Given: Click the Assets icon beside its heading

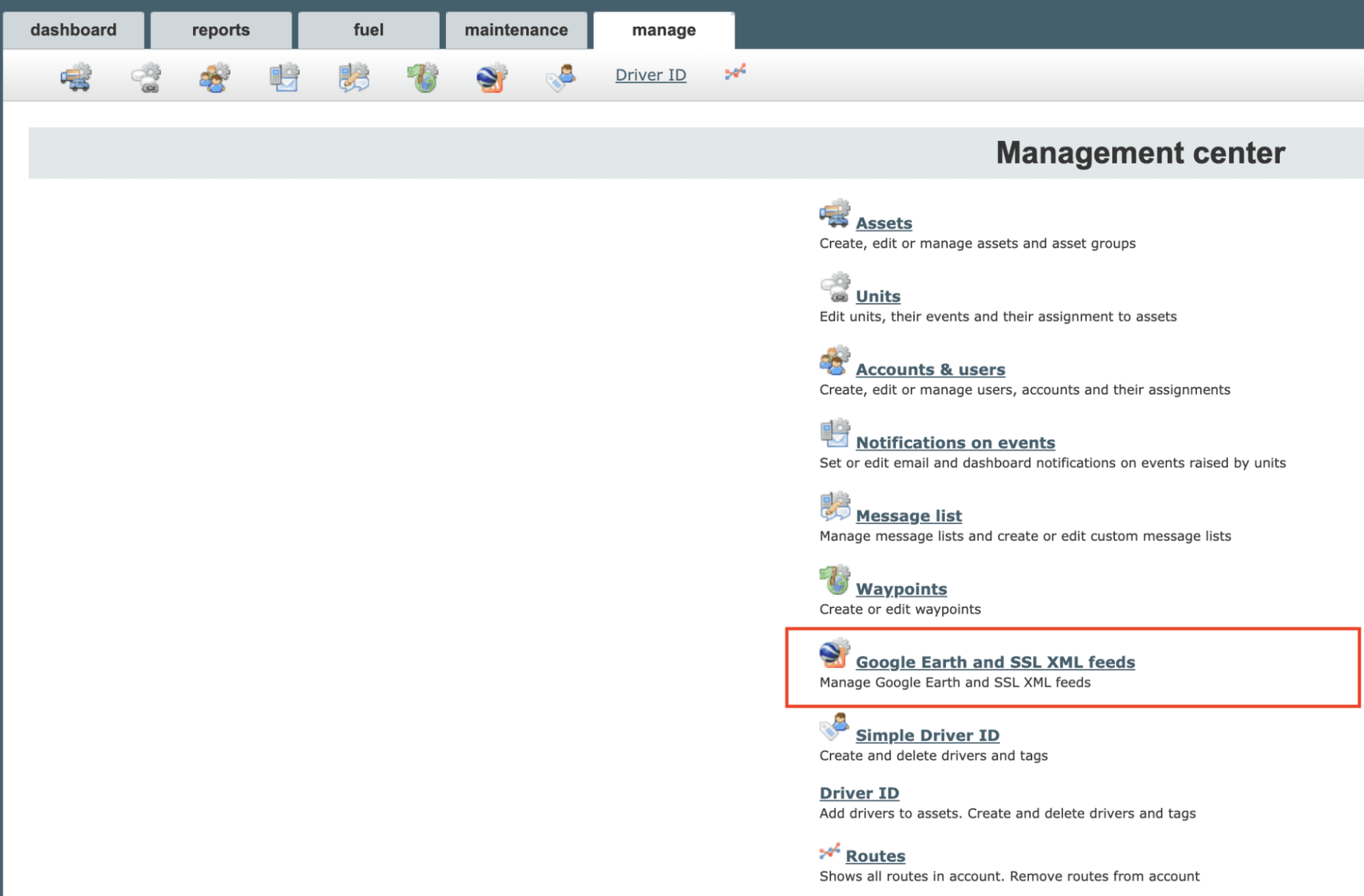Looking at the screenshot, I should [x=833, y=215].
